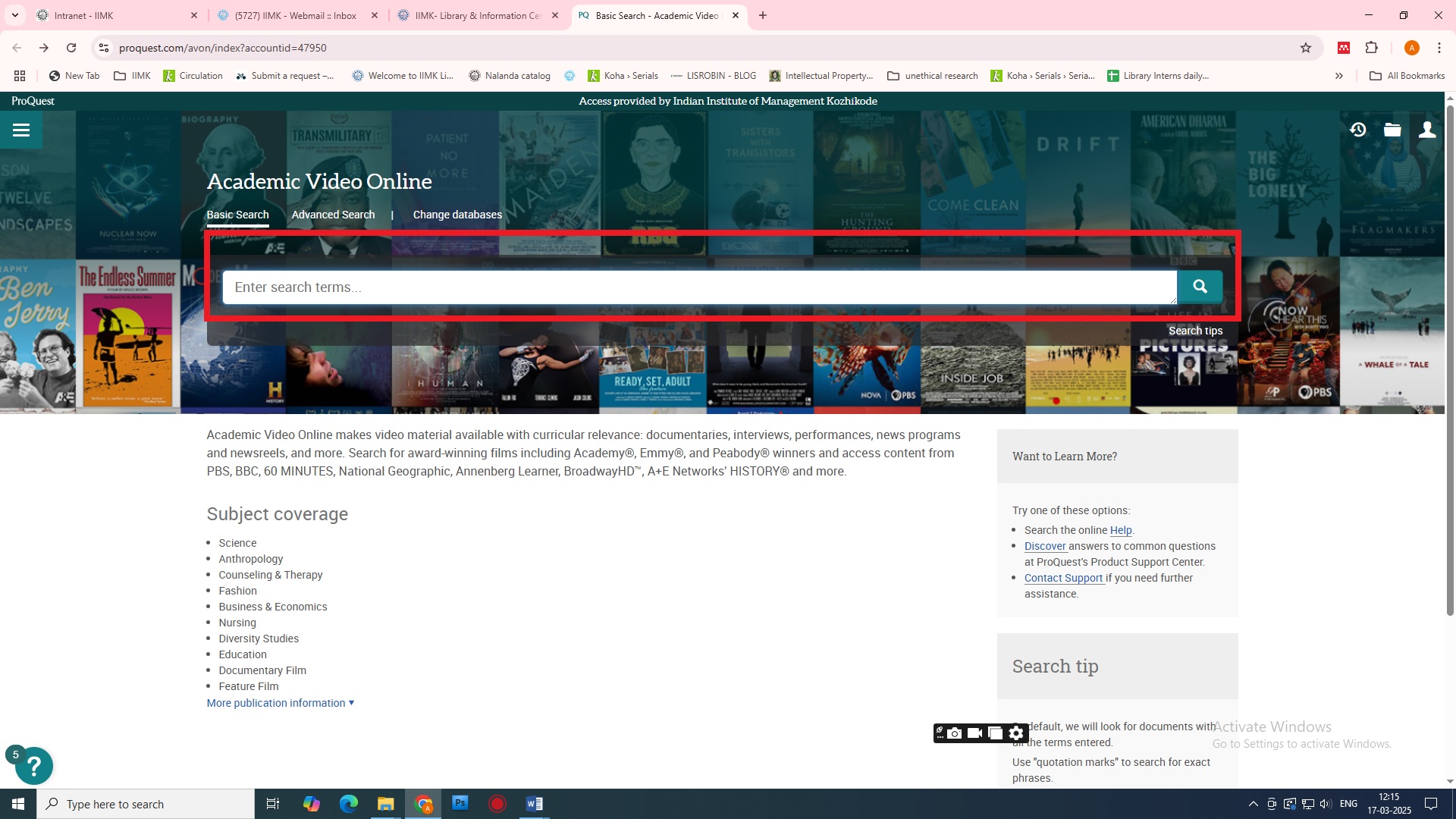
Task: Click the magnifying glass search button
Action: pyautogui.click(x=1200, y=287)
